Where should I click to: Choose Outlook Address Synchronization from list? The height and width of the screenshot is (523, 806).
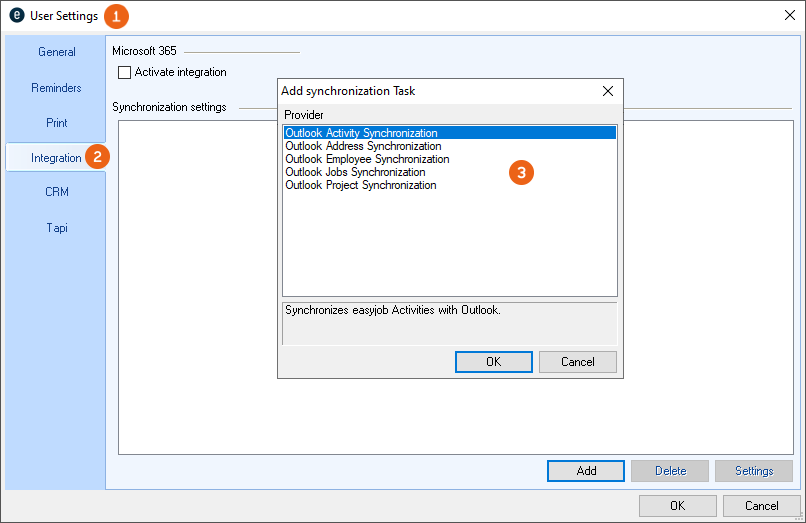(x=363, y=146)
